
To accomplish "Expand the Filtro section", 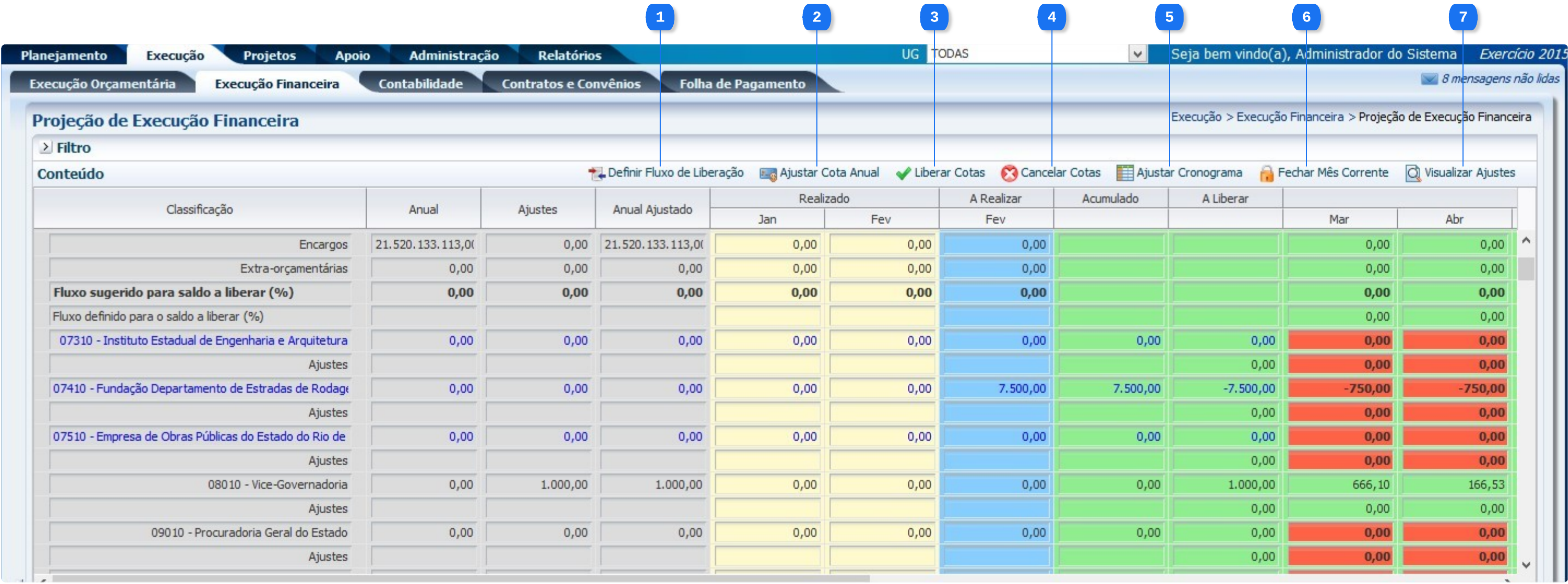I will click(x=45, y=147).
